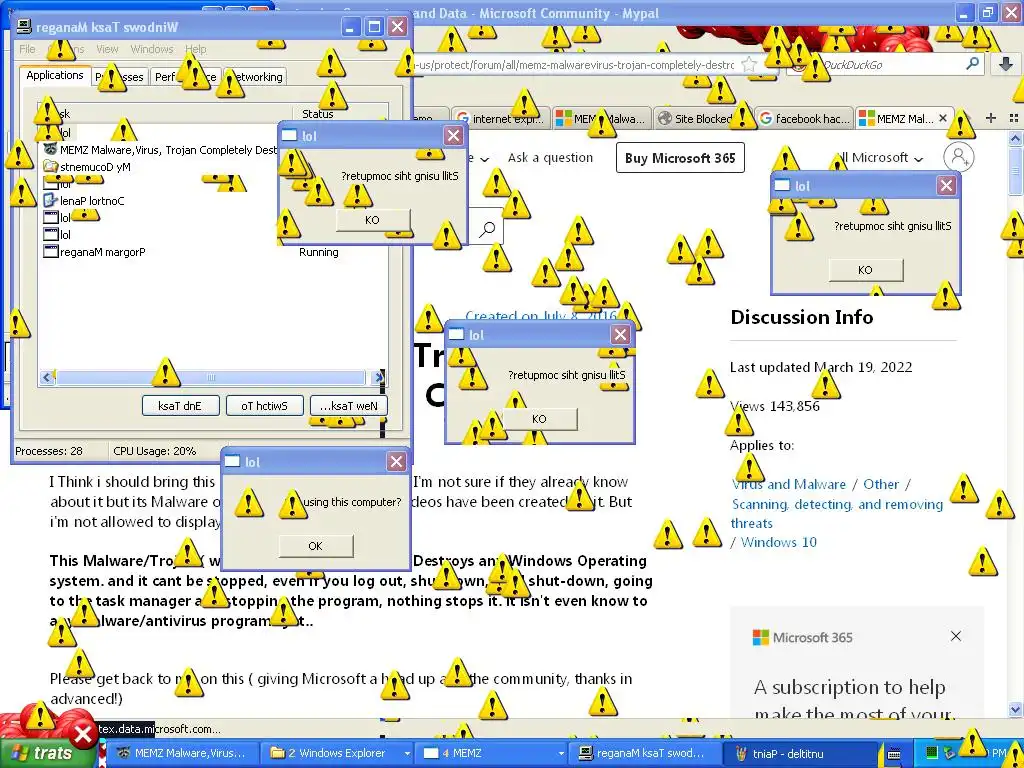Click the CPU Usage: 20% status text

[x=154, y=451]
